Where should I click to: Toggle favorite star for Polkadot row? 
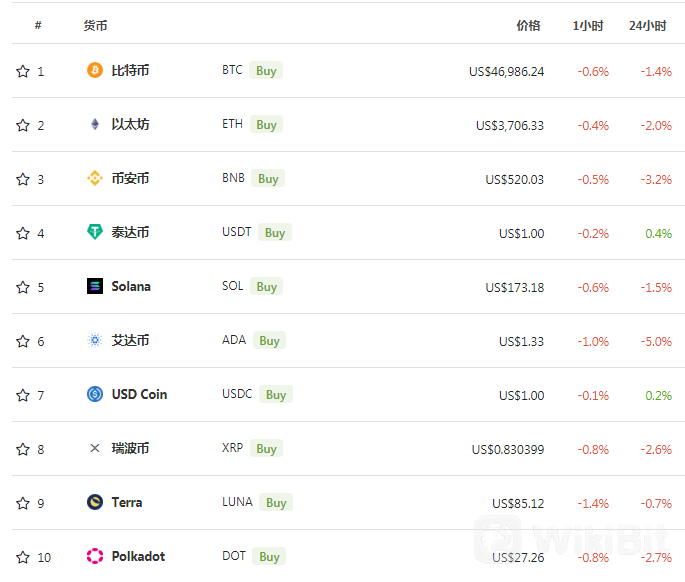tap(23, 557)
